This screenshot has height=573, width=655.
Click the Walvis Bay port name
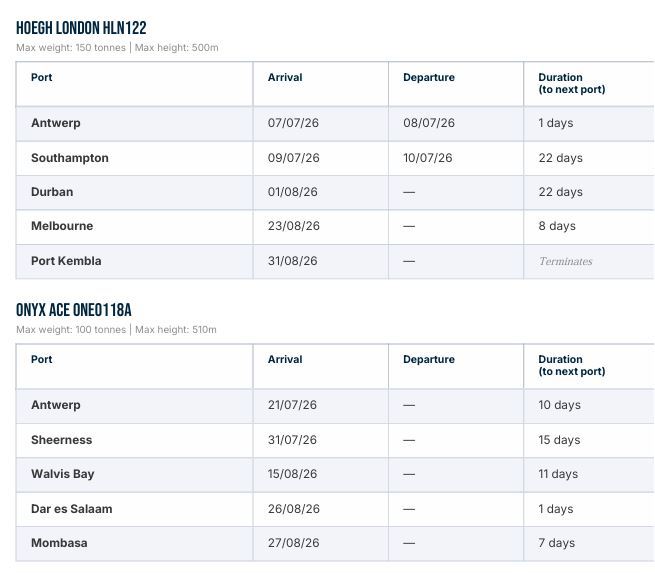63,474
